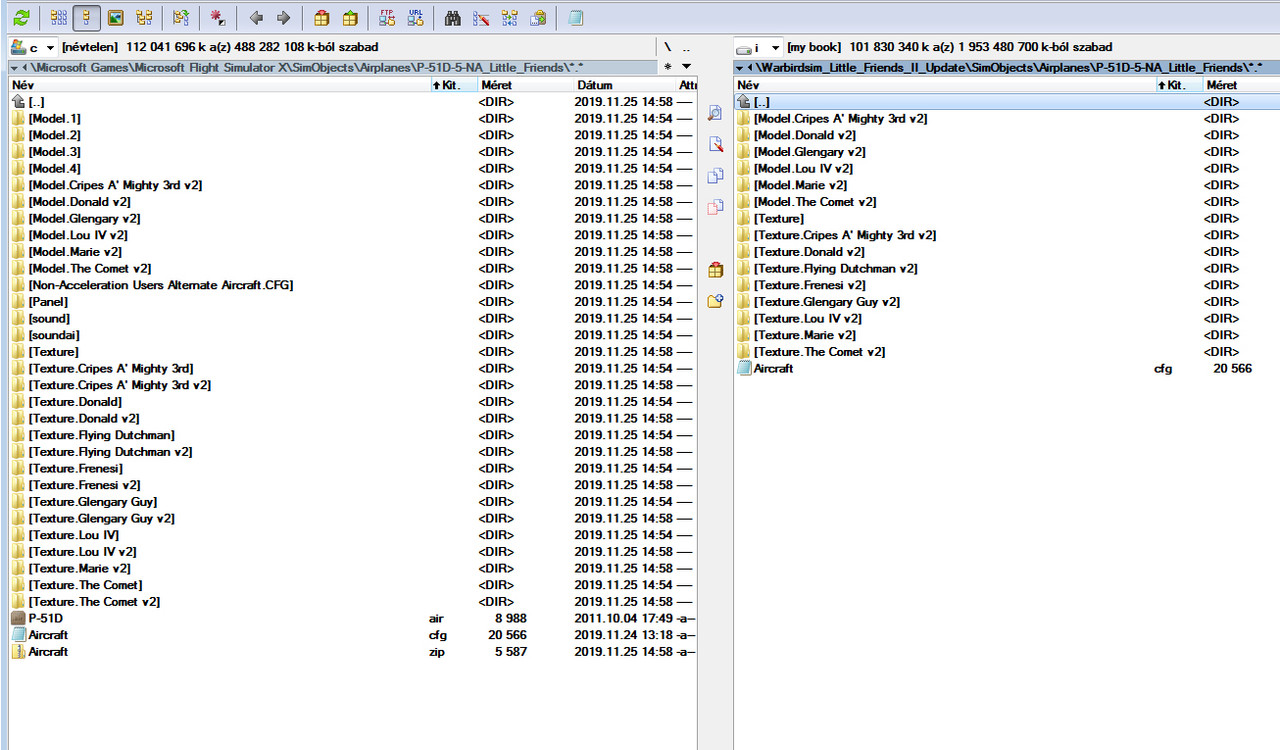The width and height of the screenshot is (1280, 750).
Task: Click the two-dots parent directory button
Action: (686, 47)
